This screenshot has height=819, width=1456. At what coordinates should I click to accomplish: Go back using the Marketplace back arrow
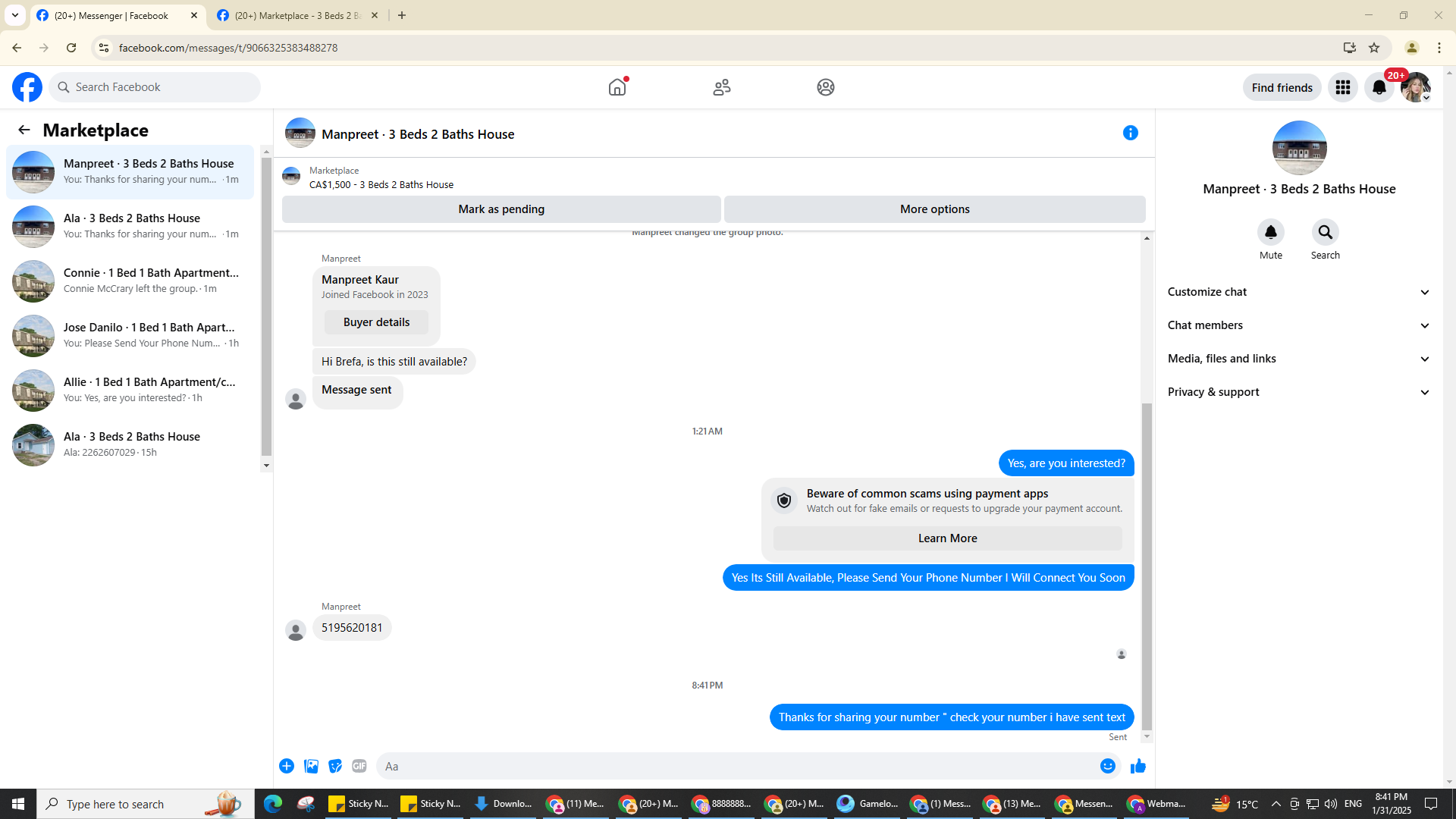click(24, 130)
